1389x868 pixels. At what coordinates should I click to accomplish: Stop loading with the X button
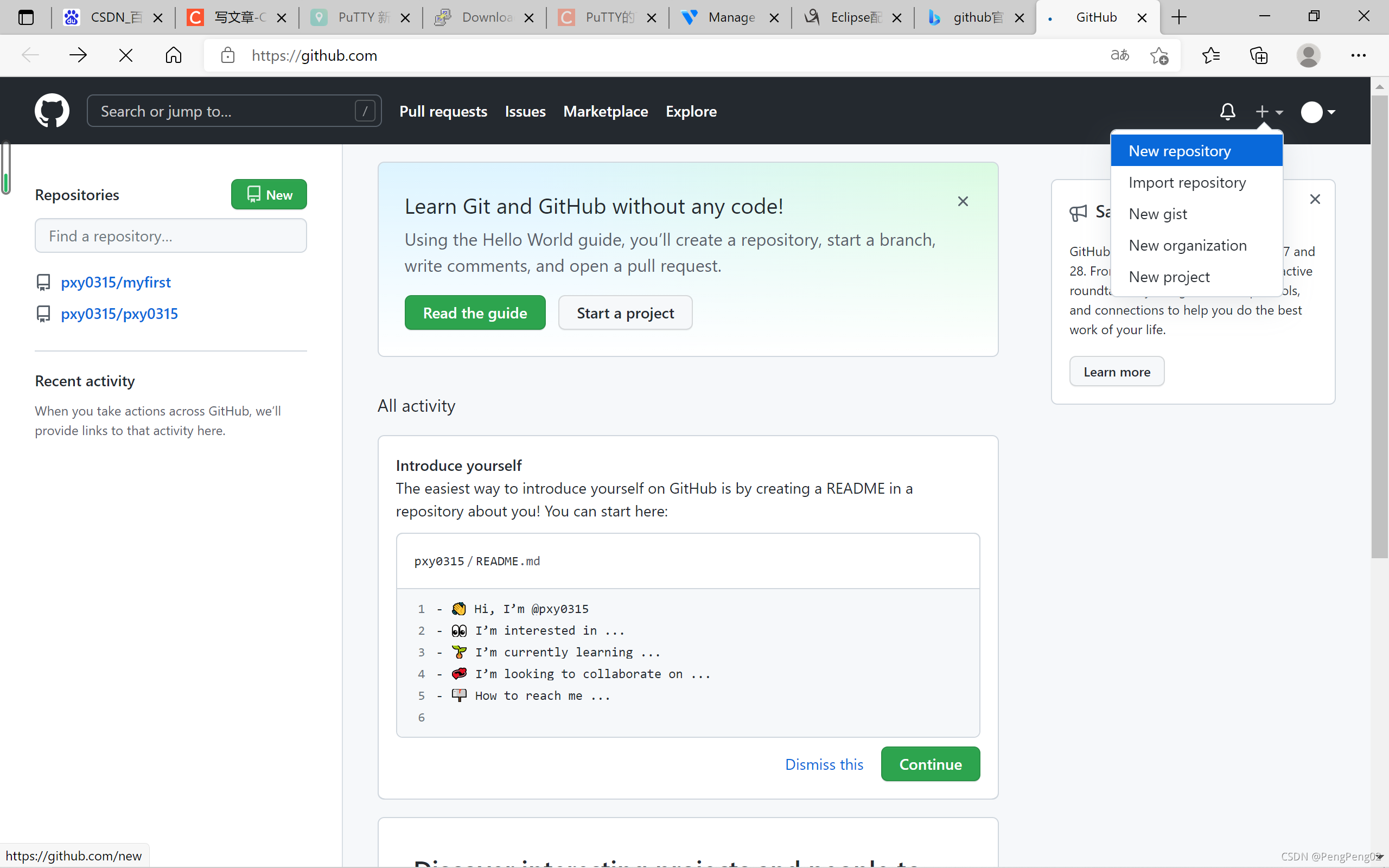(x=126, y=56)
